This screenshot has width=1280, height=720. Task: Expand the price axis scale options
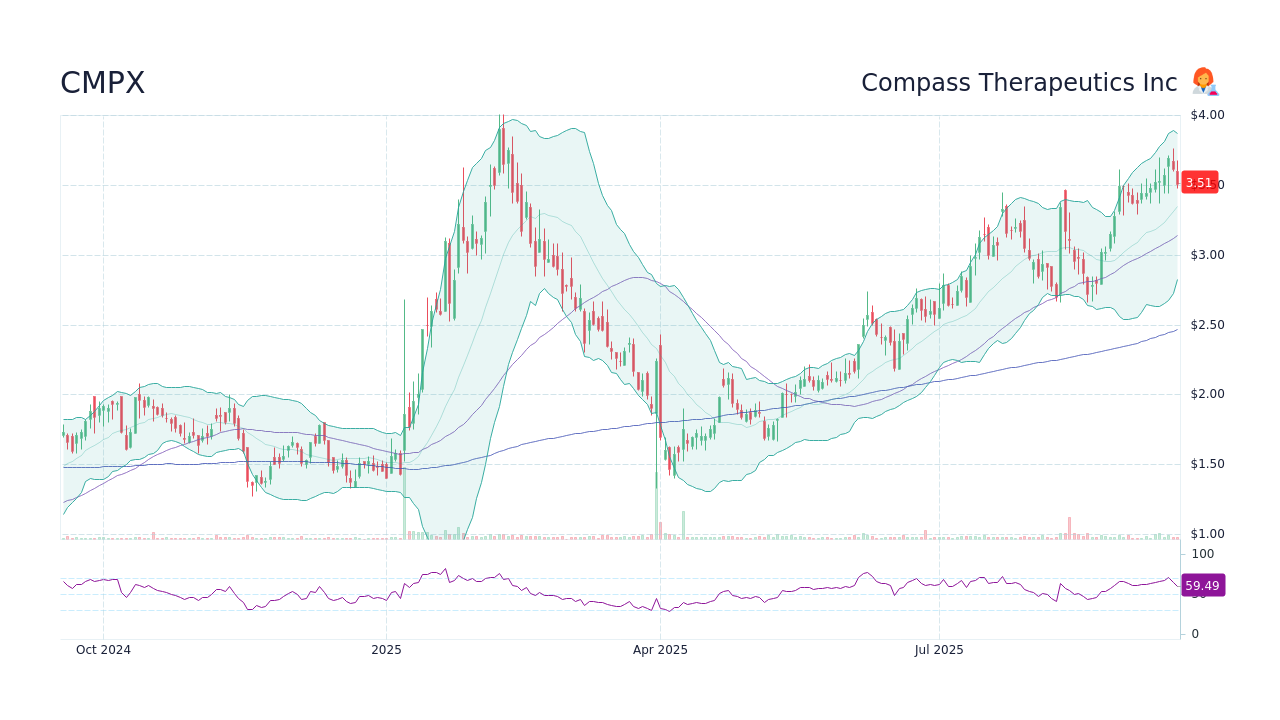[1205, 324]
